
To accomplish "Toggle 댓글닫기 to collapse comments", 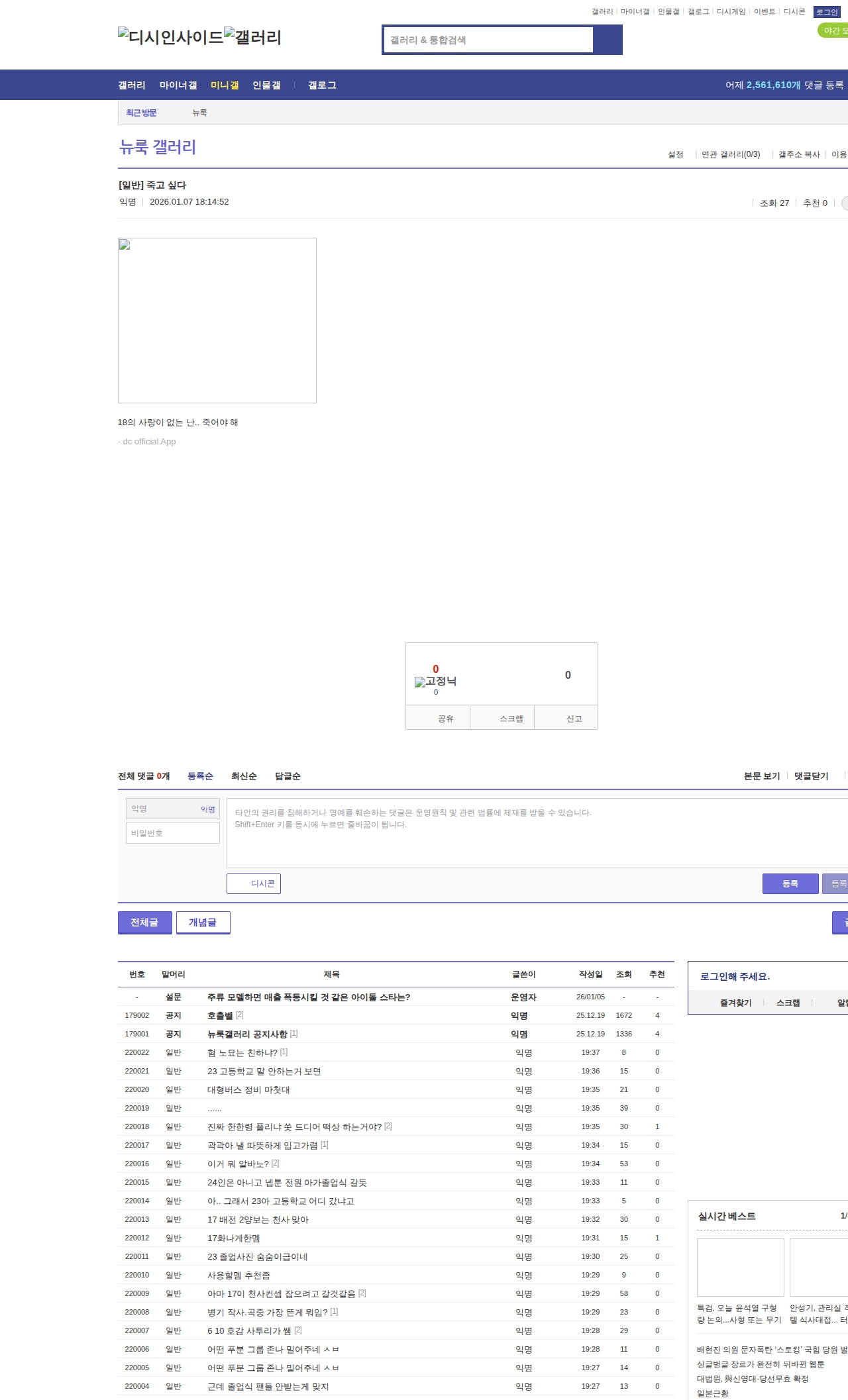I will click(812, 776).
